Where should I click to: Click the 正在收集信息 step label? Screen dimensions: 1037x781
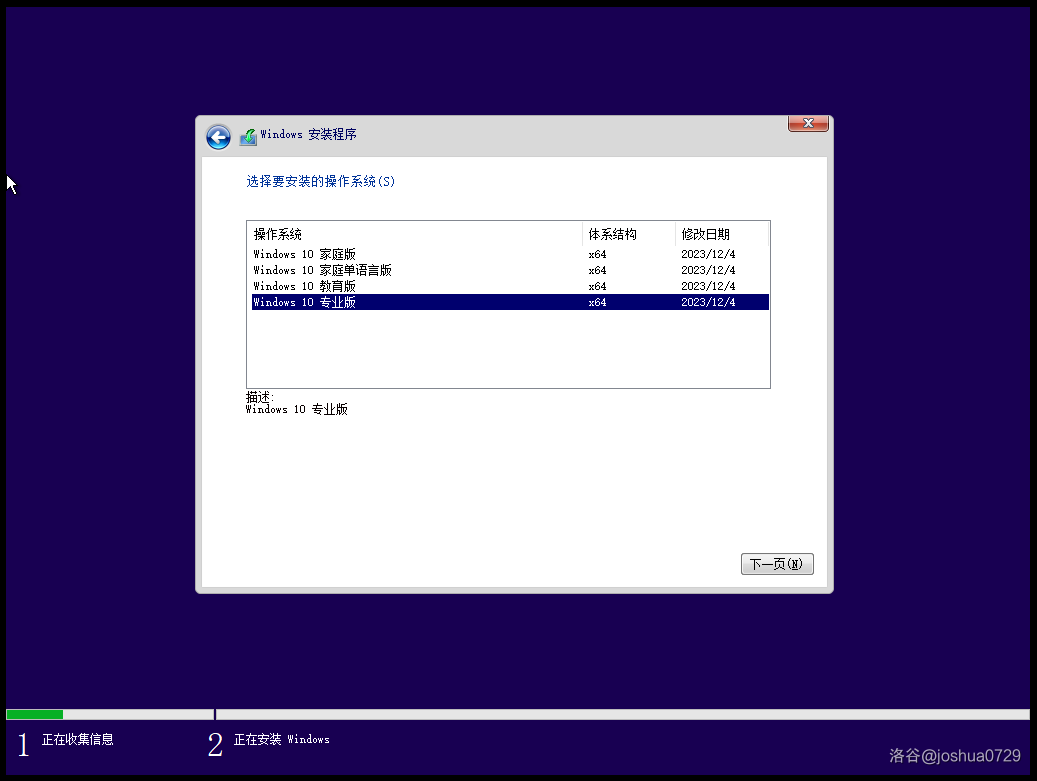(77, 739)
